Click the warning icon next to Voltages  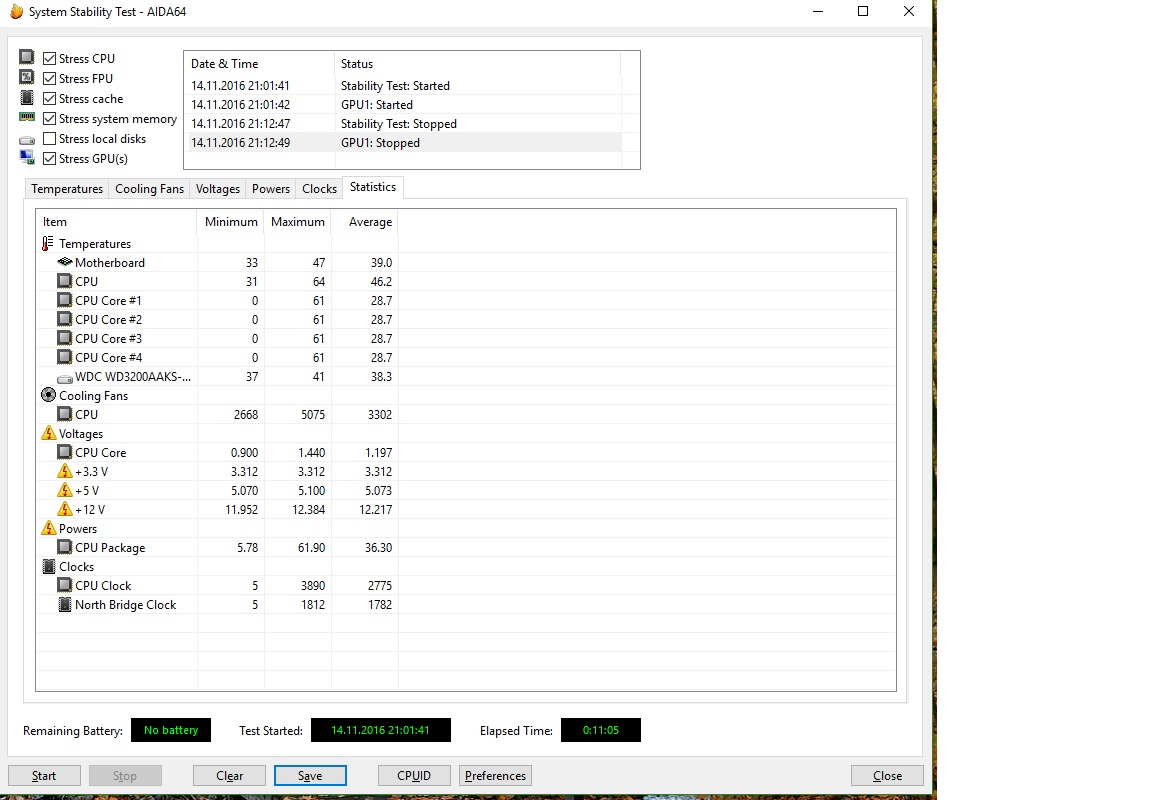[x=48, y=433]
